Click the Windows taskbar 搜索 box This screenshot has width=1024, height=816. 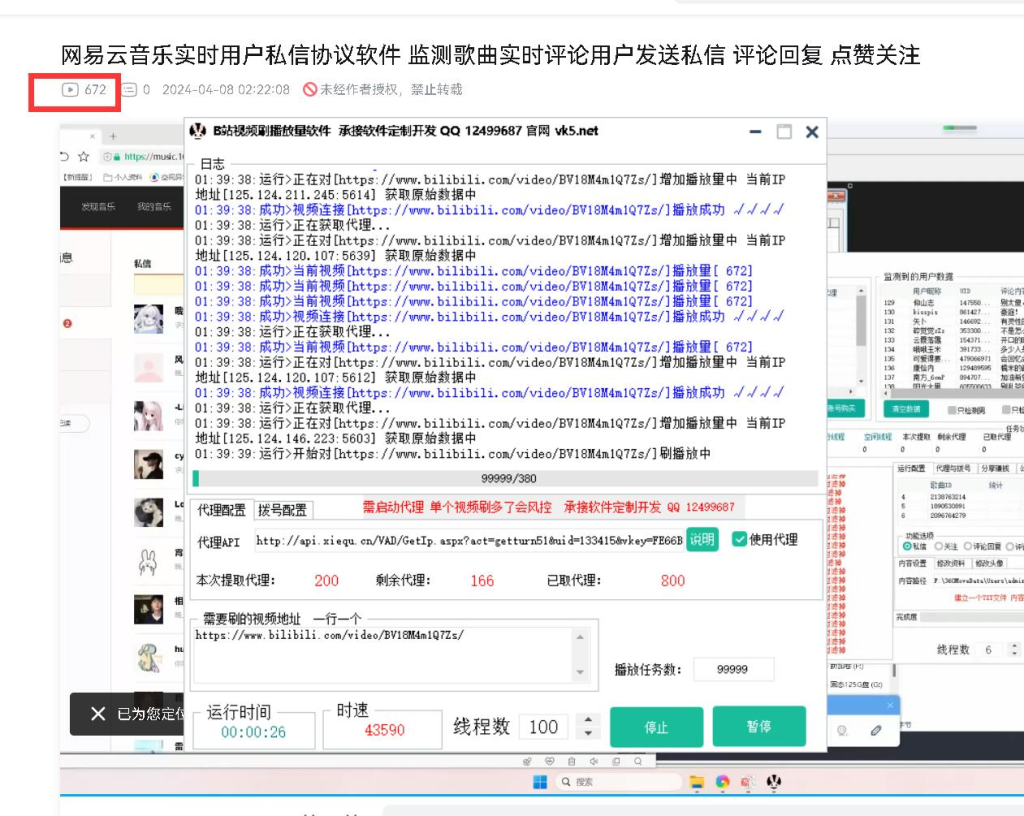click(617, 782)
